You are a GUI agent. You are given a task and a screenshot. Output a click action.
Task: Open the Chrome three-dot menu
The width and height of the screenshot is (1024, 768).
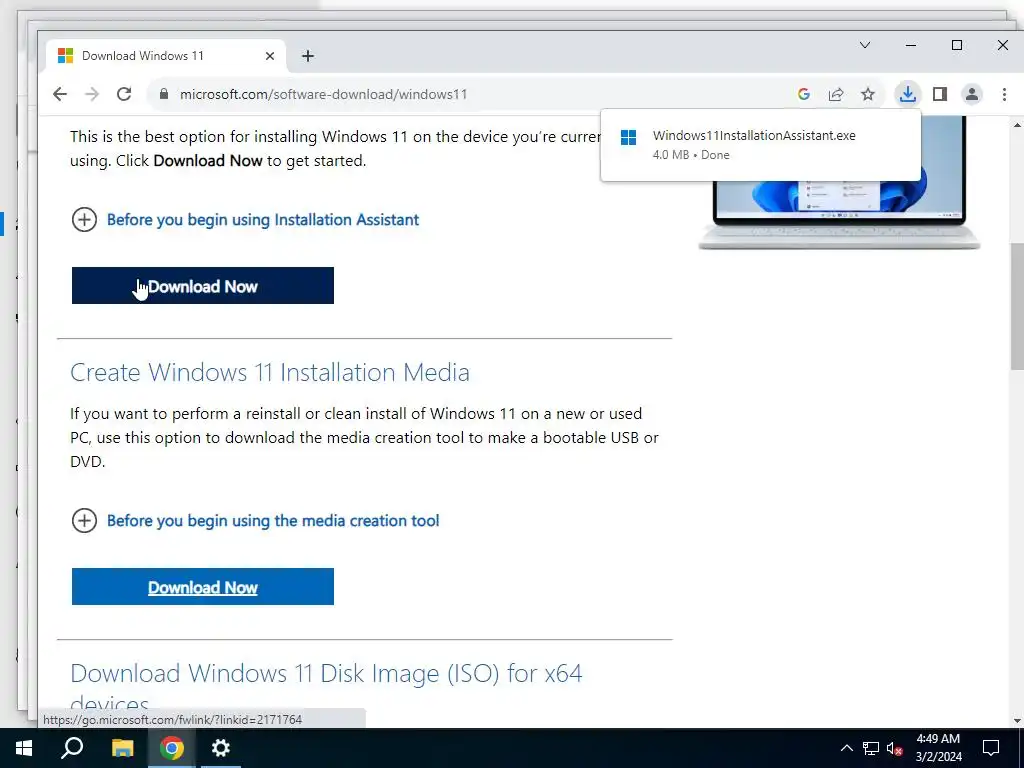pos(1004,94)
